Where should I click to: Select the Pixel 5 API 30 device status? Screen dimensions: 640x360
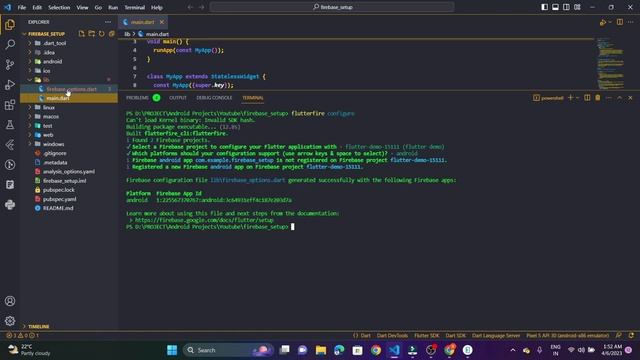click(x=567, y=336)
